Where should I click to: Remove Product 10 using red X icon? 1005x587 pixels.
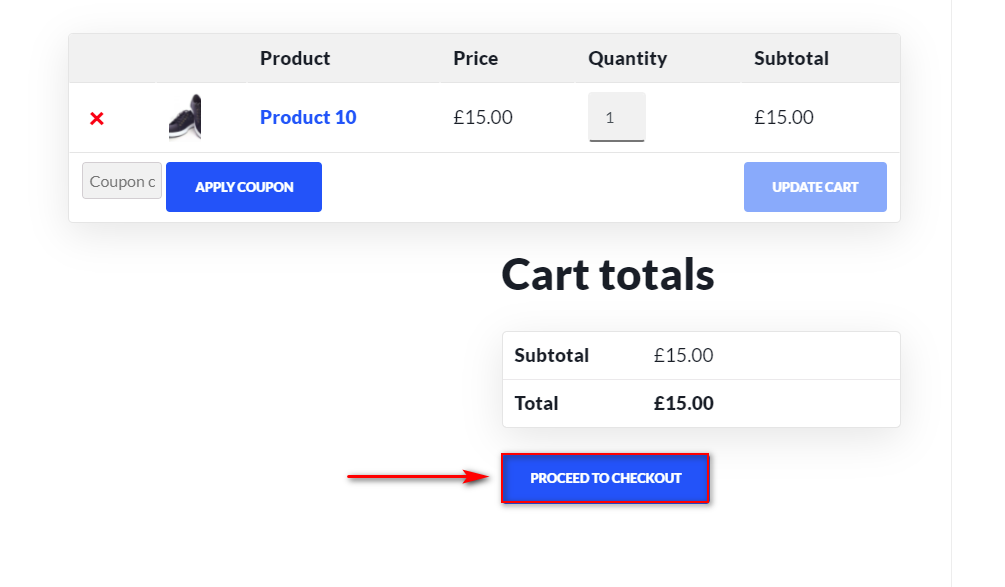[x=97, y=119]
